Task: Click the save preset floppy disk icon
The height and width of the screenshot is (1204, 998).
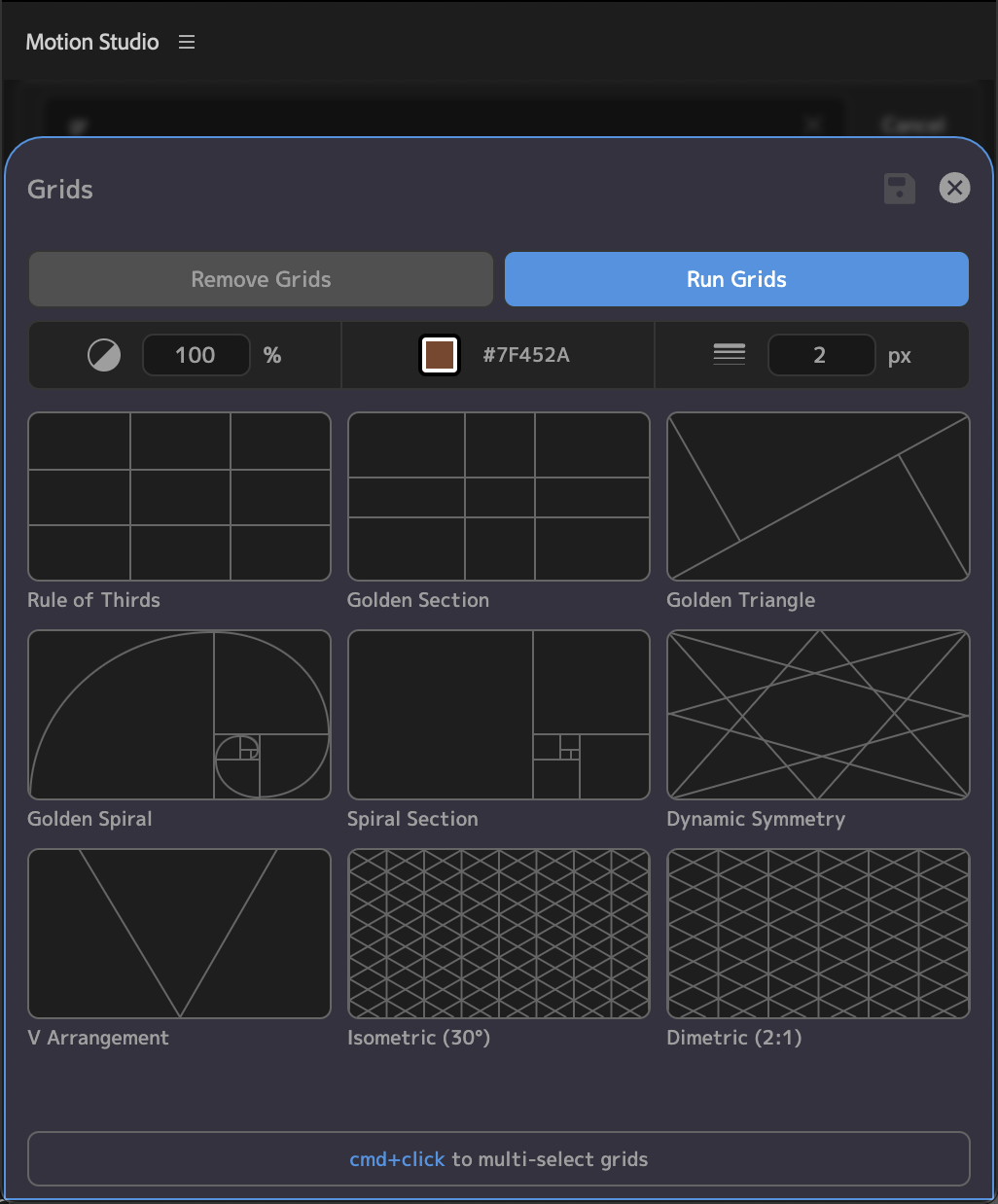Action: tap(900, 189)
